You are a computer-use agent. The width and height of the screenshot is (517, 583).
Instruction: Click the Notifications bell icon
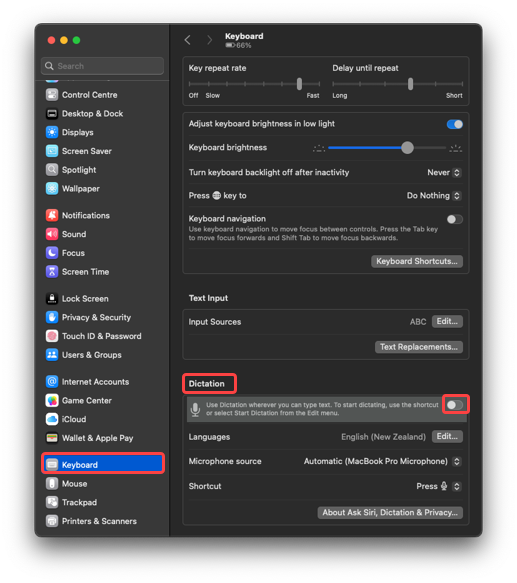tap(52, 215)
